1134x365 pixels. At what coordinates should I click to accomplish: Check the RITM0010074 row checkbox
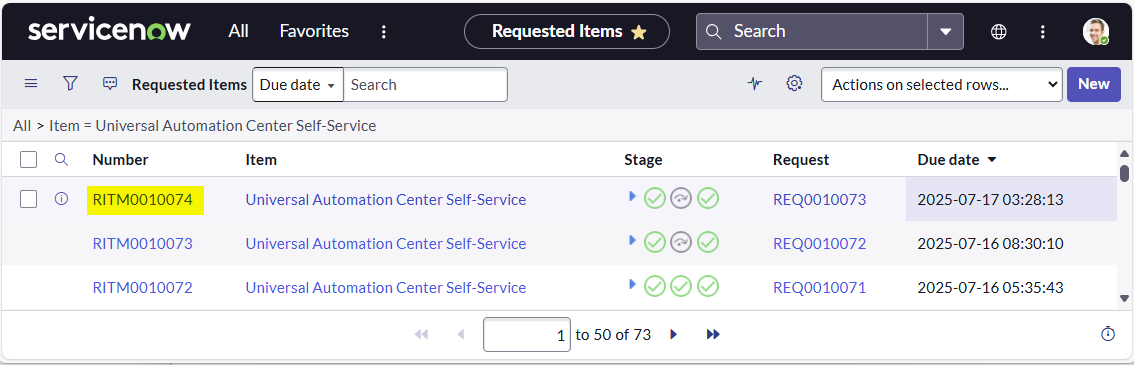click(x=28, y=199)
